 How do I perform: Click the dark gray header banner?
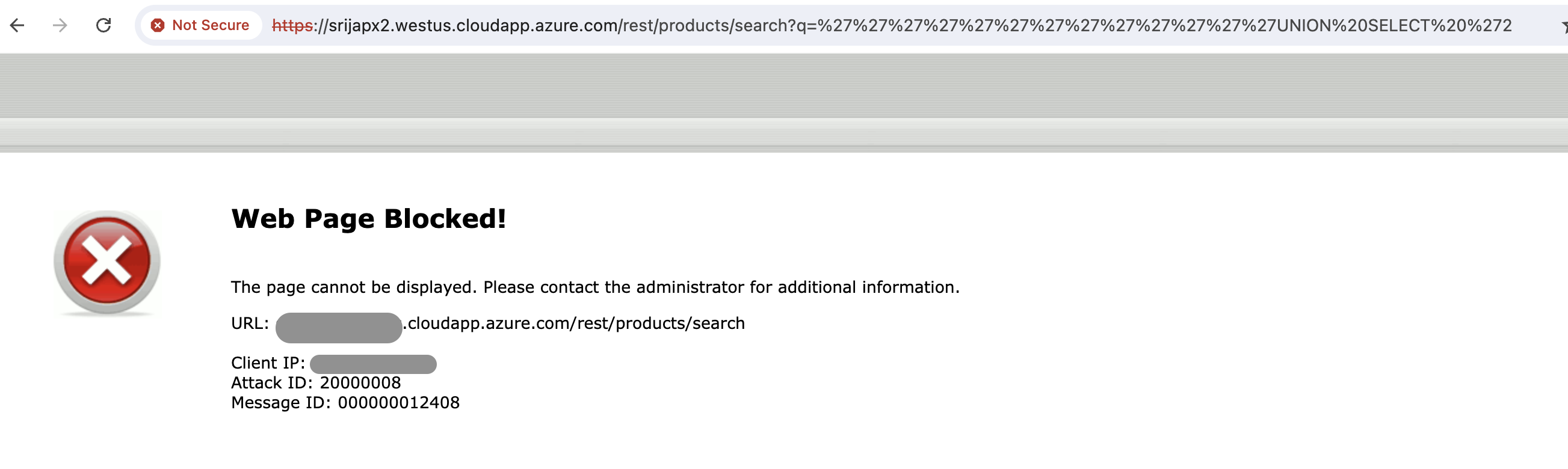784,86
